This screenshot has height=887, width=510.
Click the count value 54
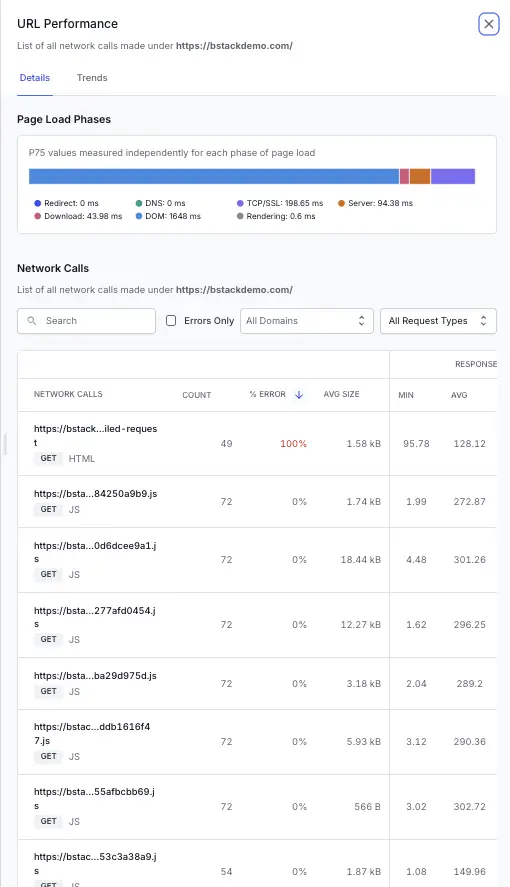point(226,872)
